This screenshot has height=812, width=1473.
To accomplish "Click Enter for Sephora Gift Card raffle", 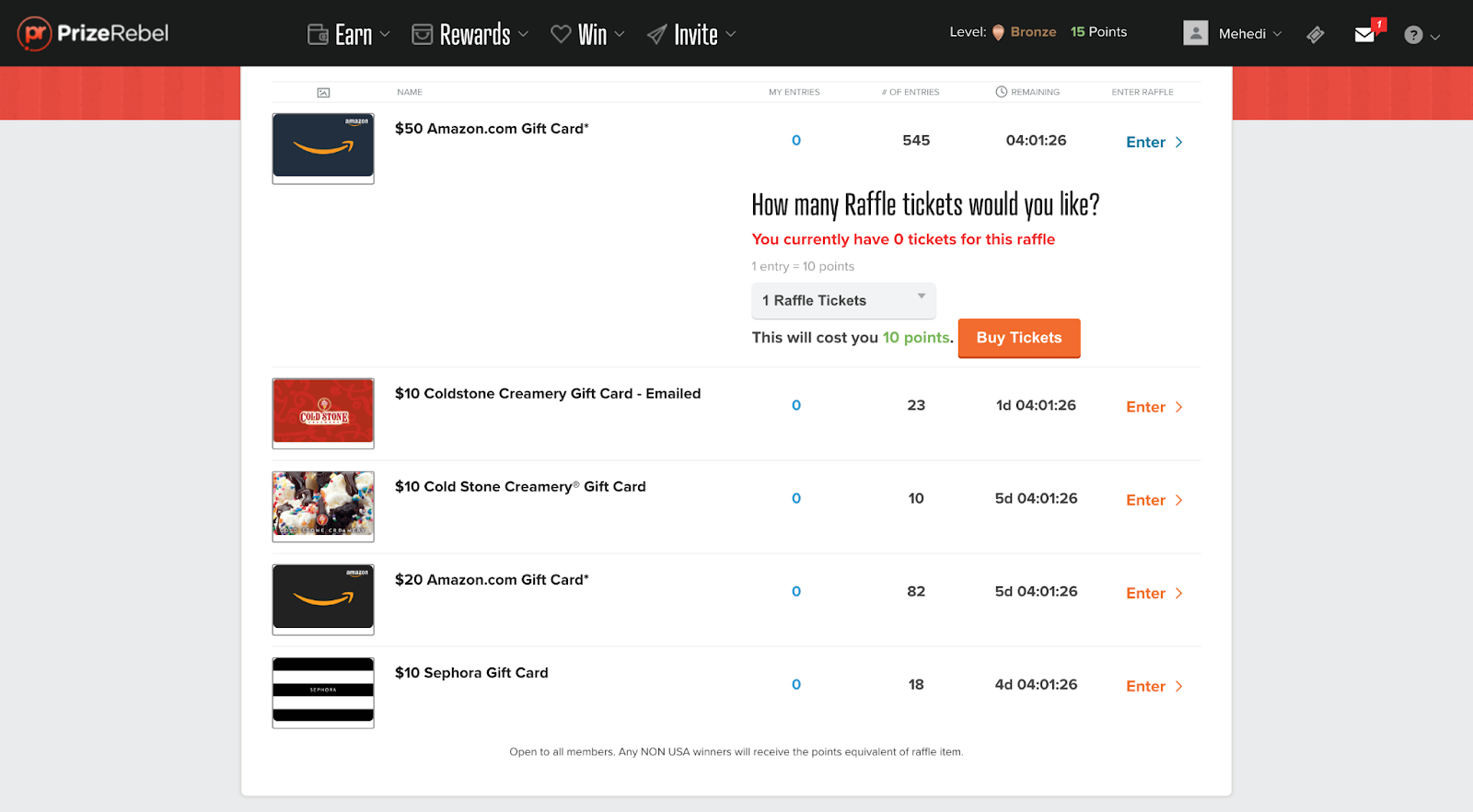I will pyautogui.click(x=1154, y=686).
